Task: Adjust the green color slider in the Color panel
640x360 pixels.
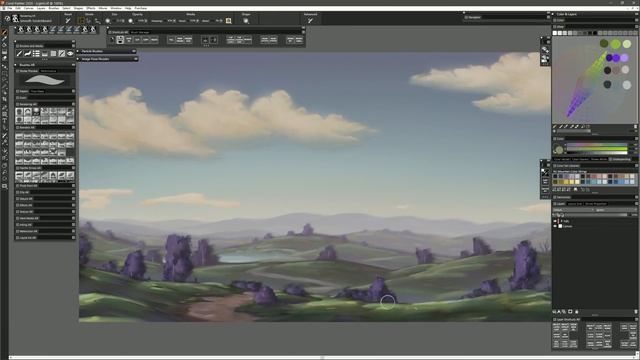Action: click(x=598, y=149)
